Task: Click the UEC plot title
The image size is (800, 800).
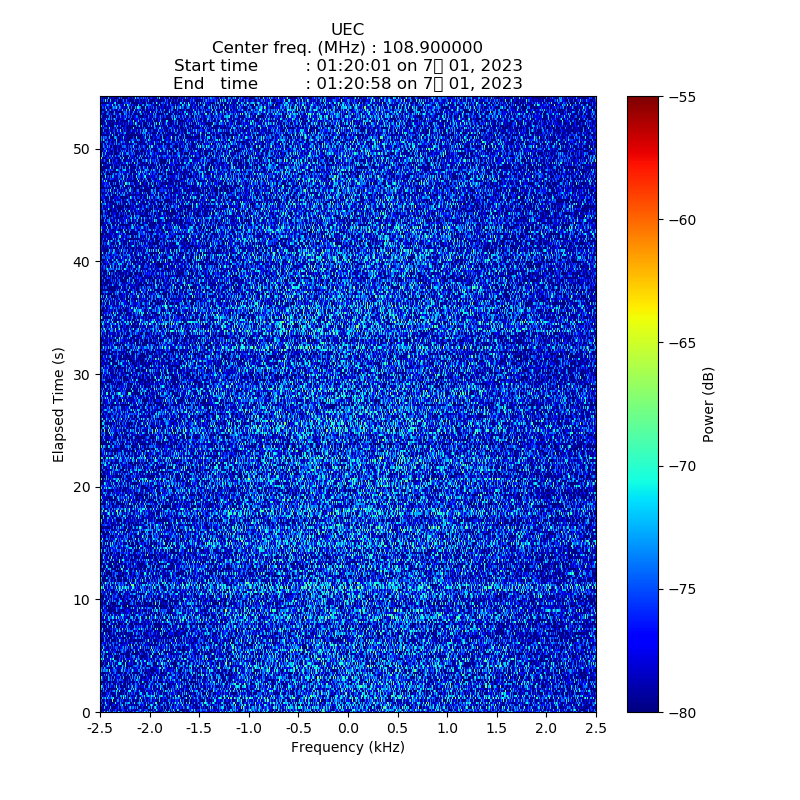Action: click(x=347, y=30)
